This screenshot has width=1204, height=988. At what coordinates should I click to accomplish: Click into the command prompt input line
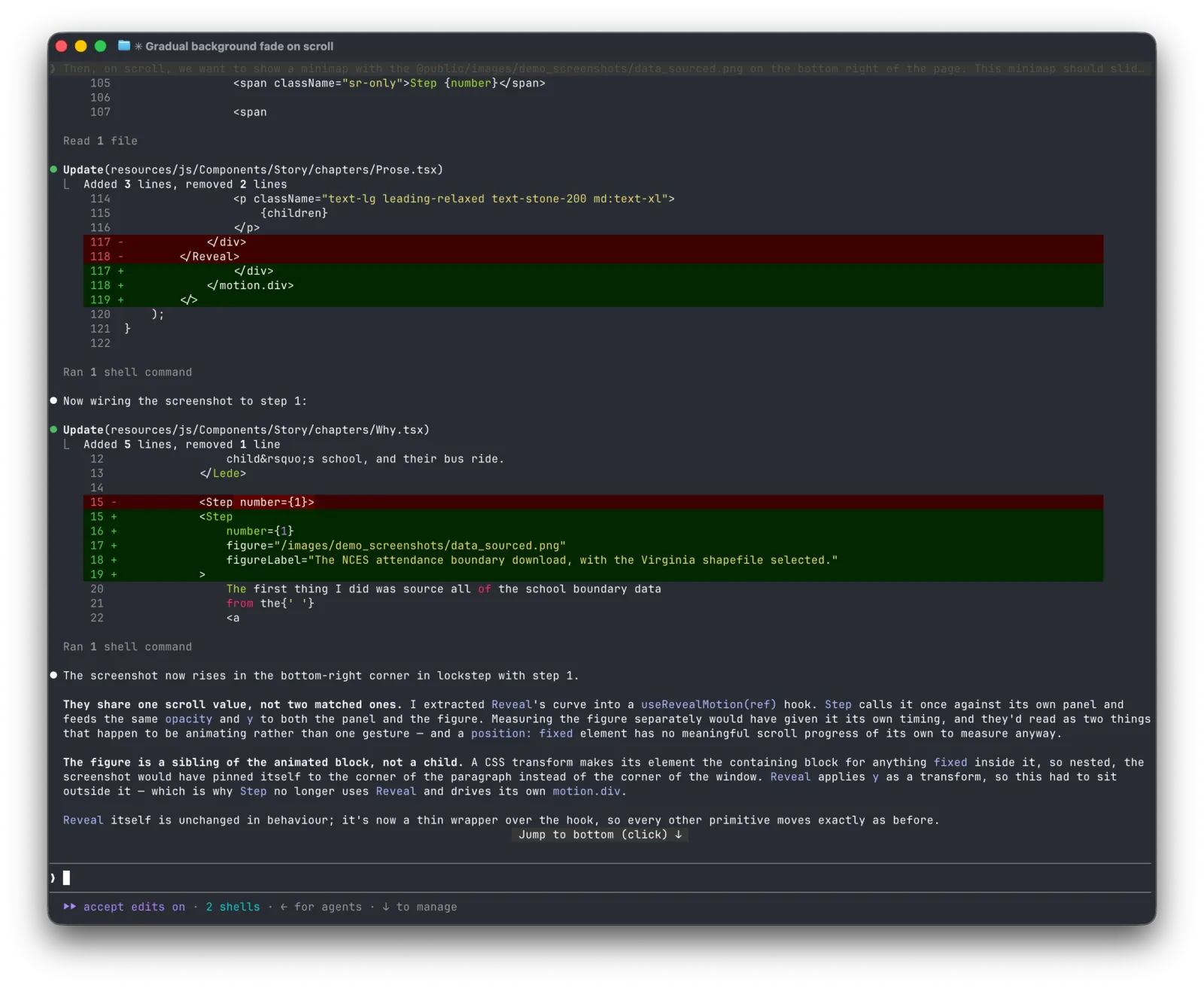(x=602, y=878)
